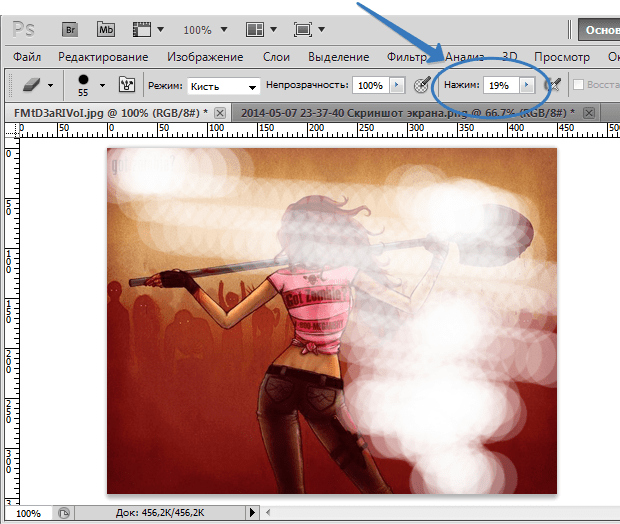
Task: Open the Выделение menu
Action: coord(338,57)
